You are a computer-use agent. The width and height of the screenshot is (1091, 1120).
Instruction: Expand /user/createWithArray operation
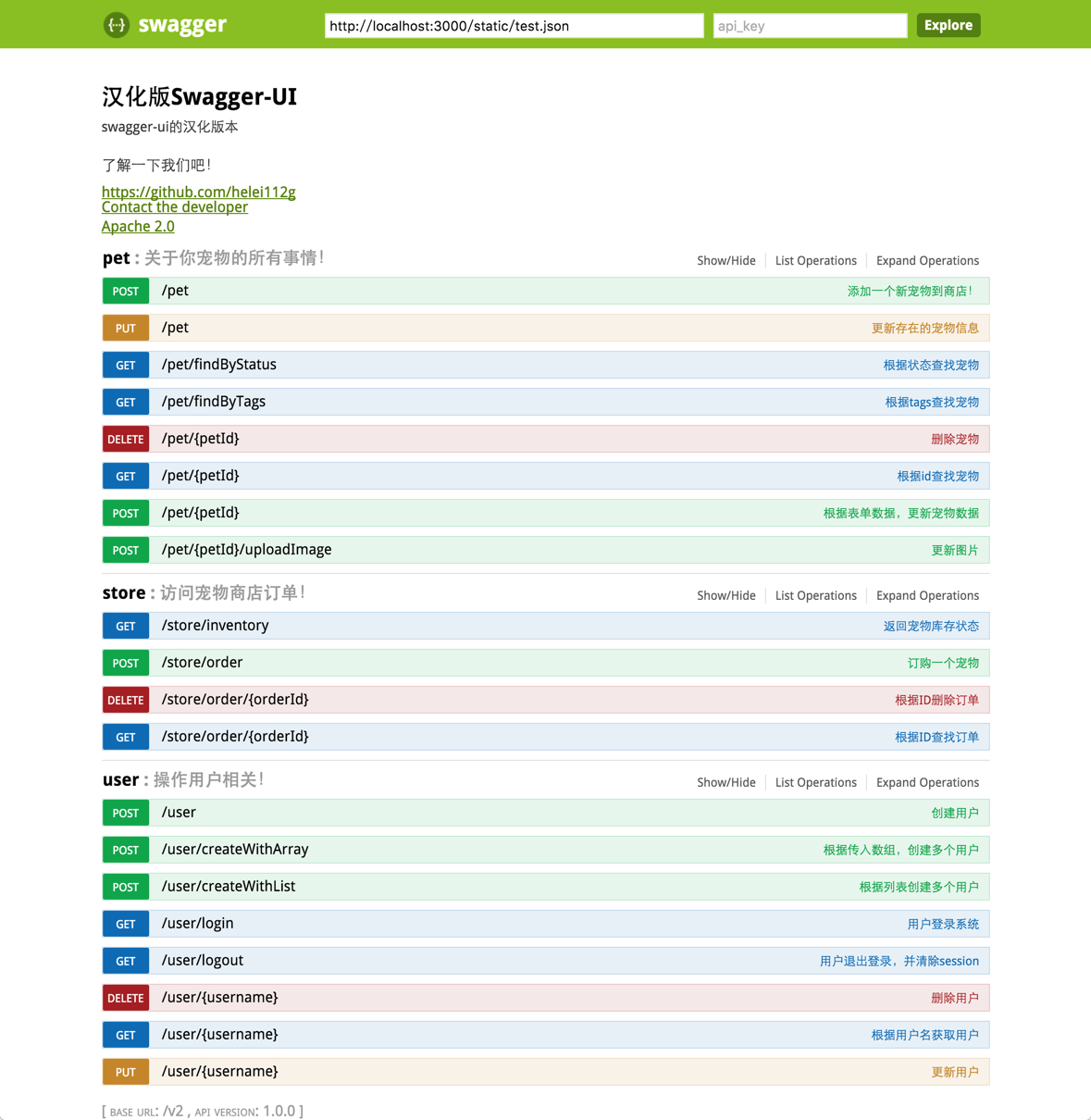tap(235, 850)
